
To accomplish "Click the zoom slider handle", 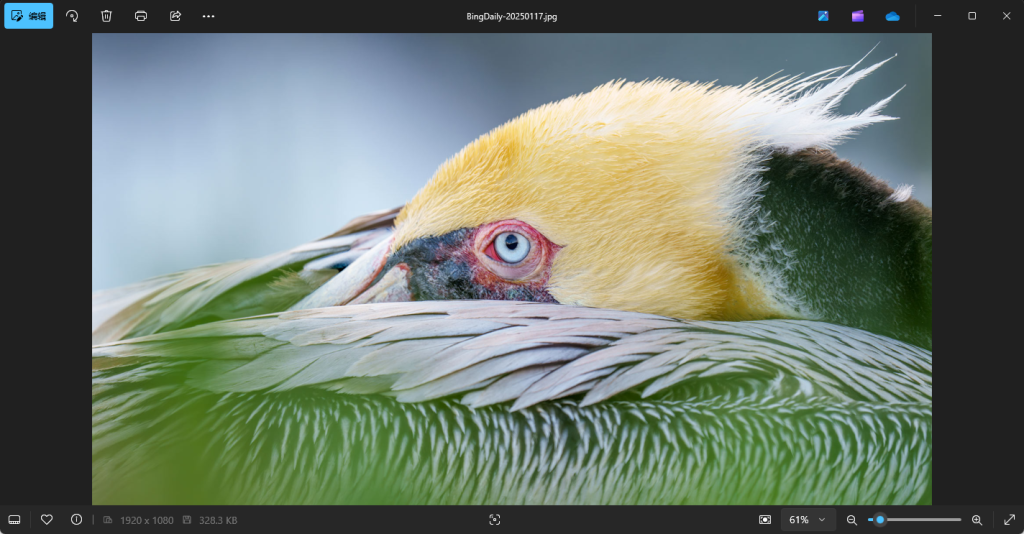I will point(880,520).
